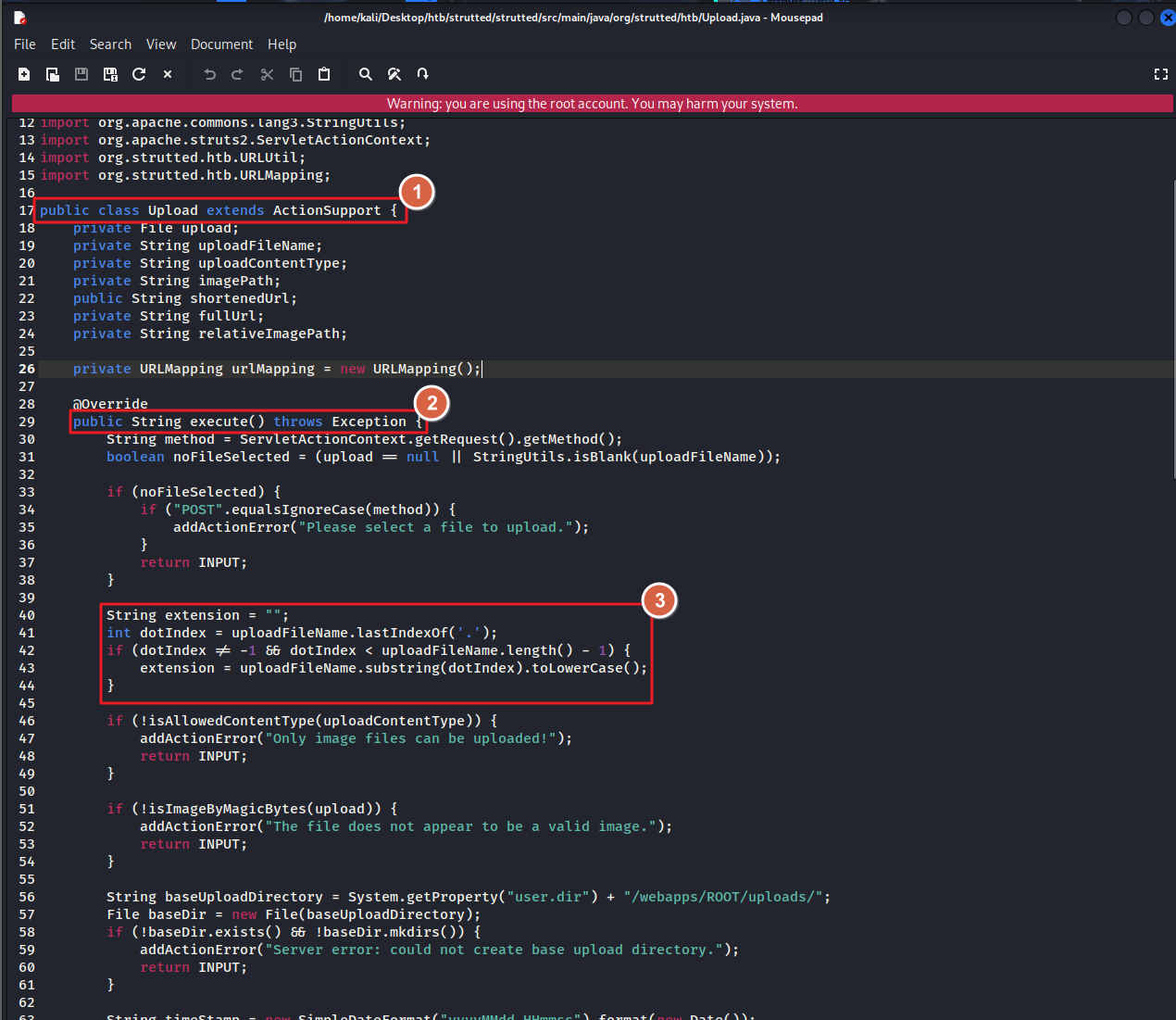Click the root account warning banner
1176x1020 pixels.
coord(592,104)
